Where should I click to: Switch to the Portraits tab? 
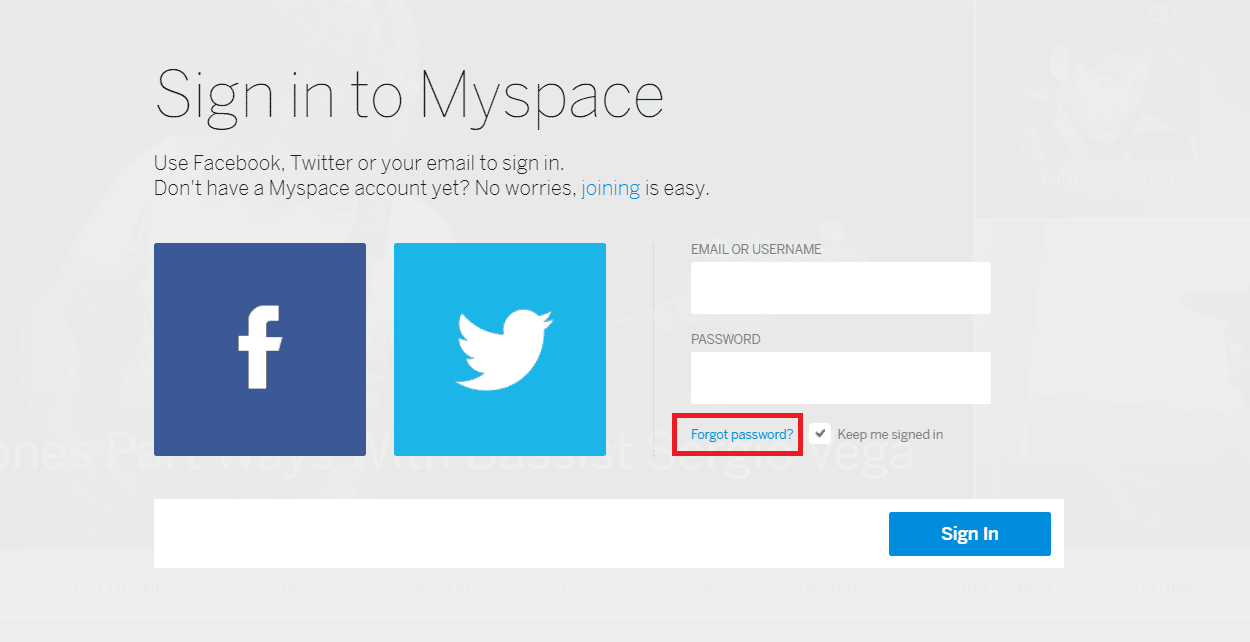pos(832,589)
